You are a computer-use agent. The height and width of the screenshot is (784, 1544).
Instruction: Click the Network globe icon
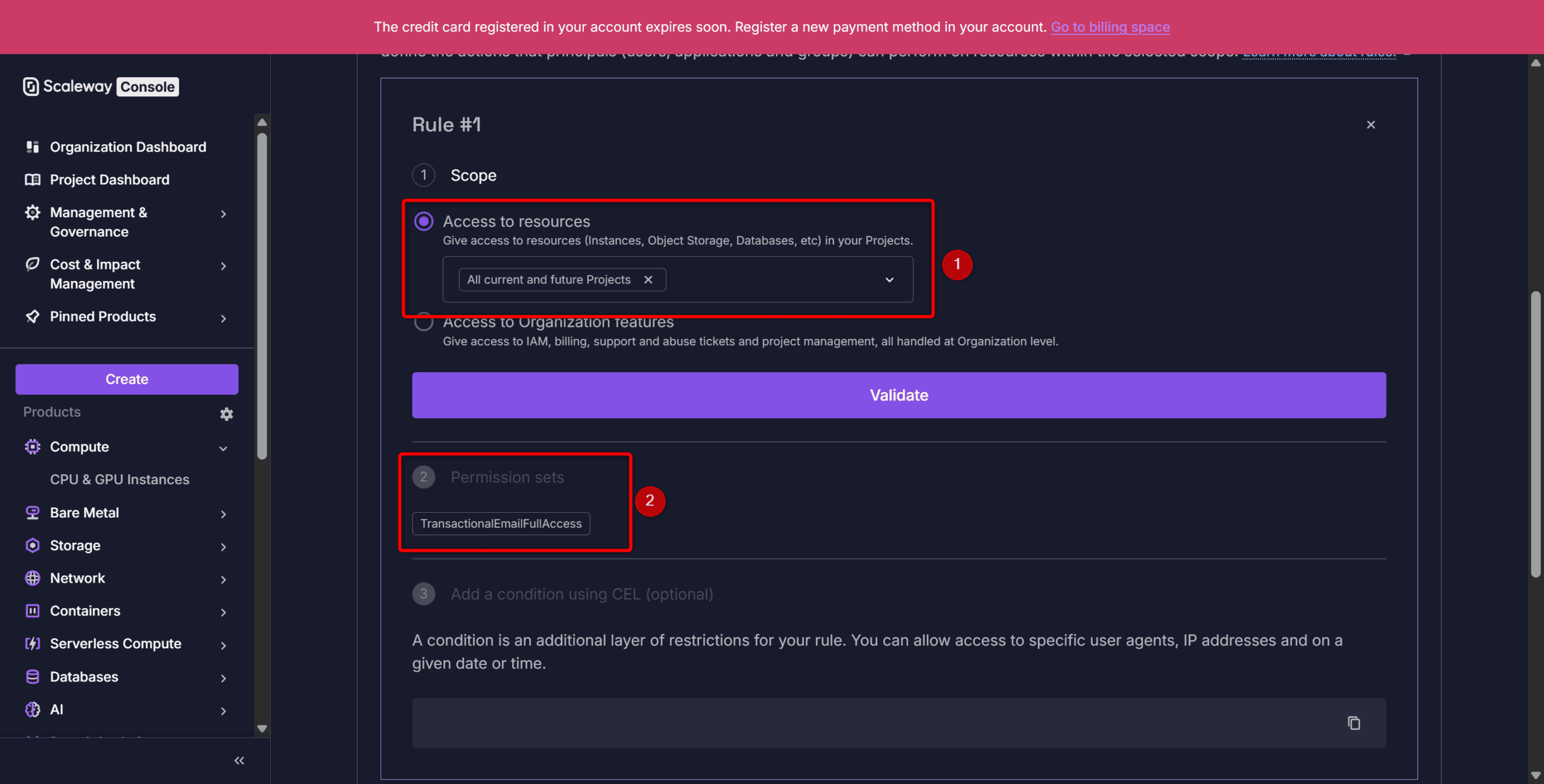click(x=33, y=578)
